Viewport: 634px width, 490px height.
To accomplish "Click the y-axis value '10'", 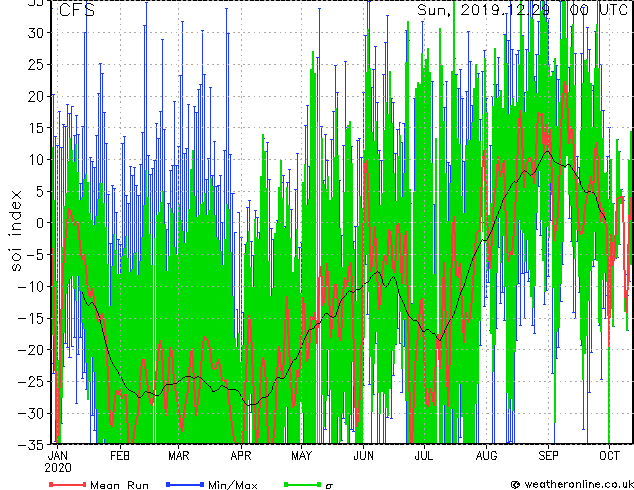I will pyautogui.click(x=36, y=160).
